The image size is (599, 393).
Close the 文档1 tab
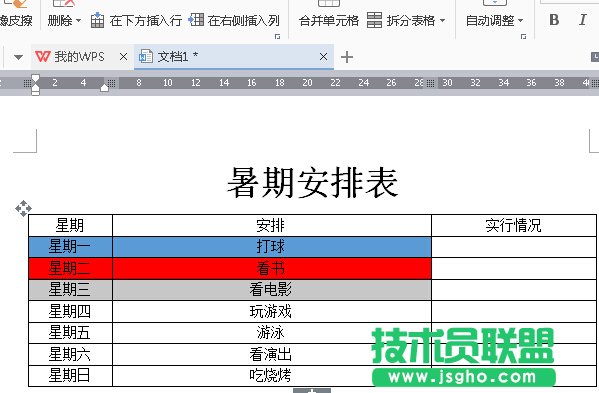click(x=324, y=57)
